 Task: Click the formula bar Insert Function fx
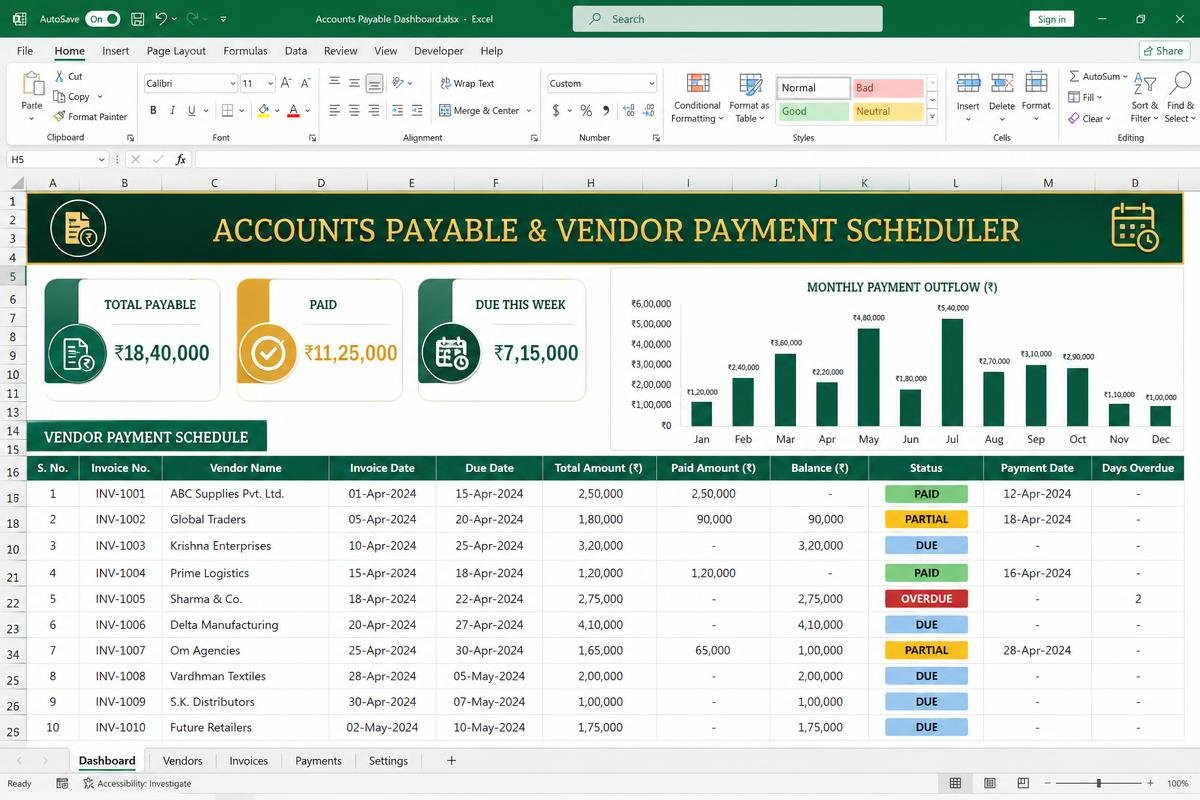pyautogui.click(x=181, y=159)
